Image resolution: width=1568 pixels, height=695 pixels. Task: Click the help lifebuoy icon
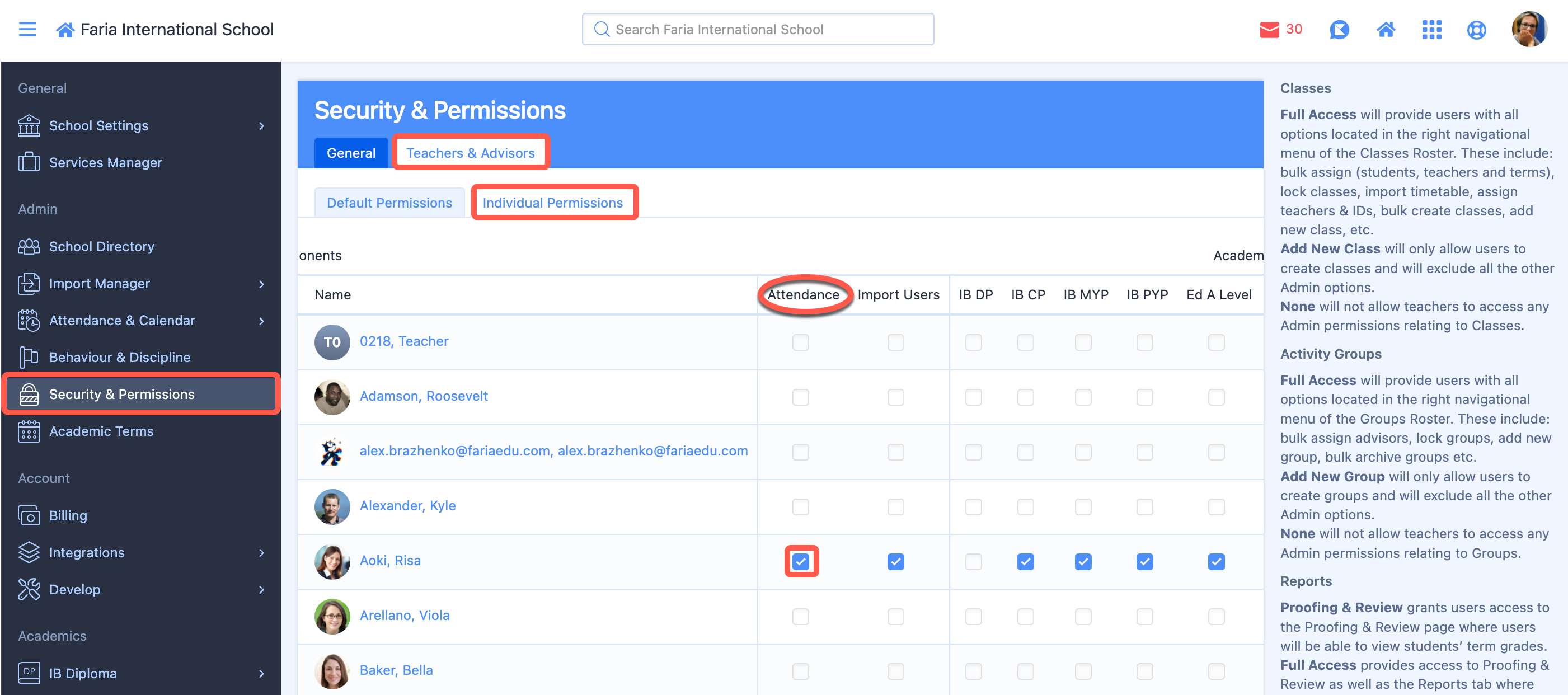[1476, 29]
